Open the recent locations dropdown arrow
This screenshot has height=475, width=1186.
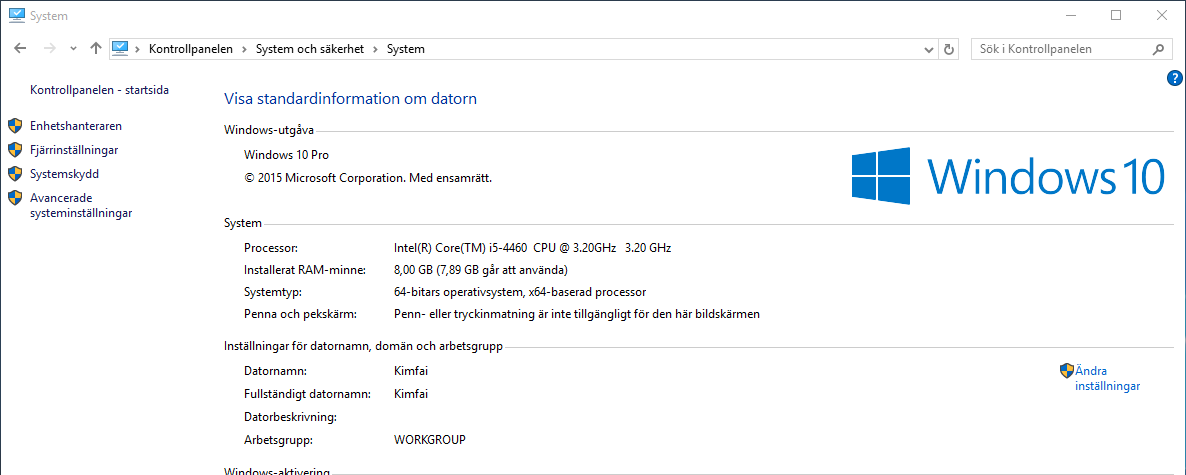tap(73, 49)
